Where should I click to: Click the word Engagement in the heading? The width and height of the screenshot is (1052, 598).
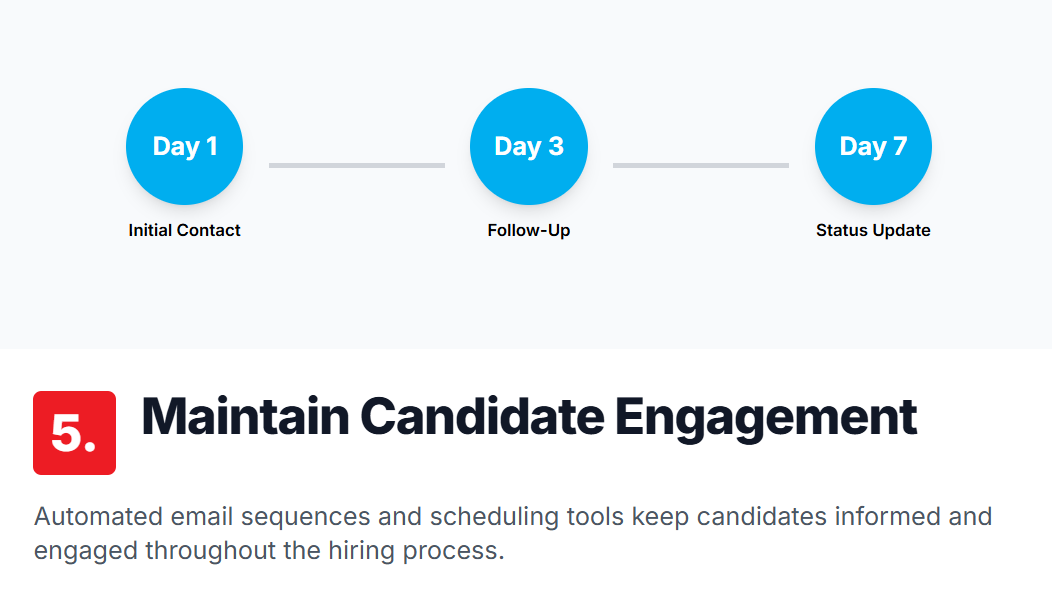coord(766,419)
